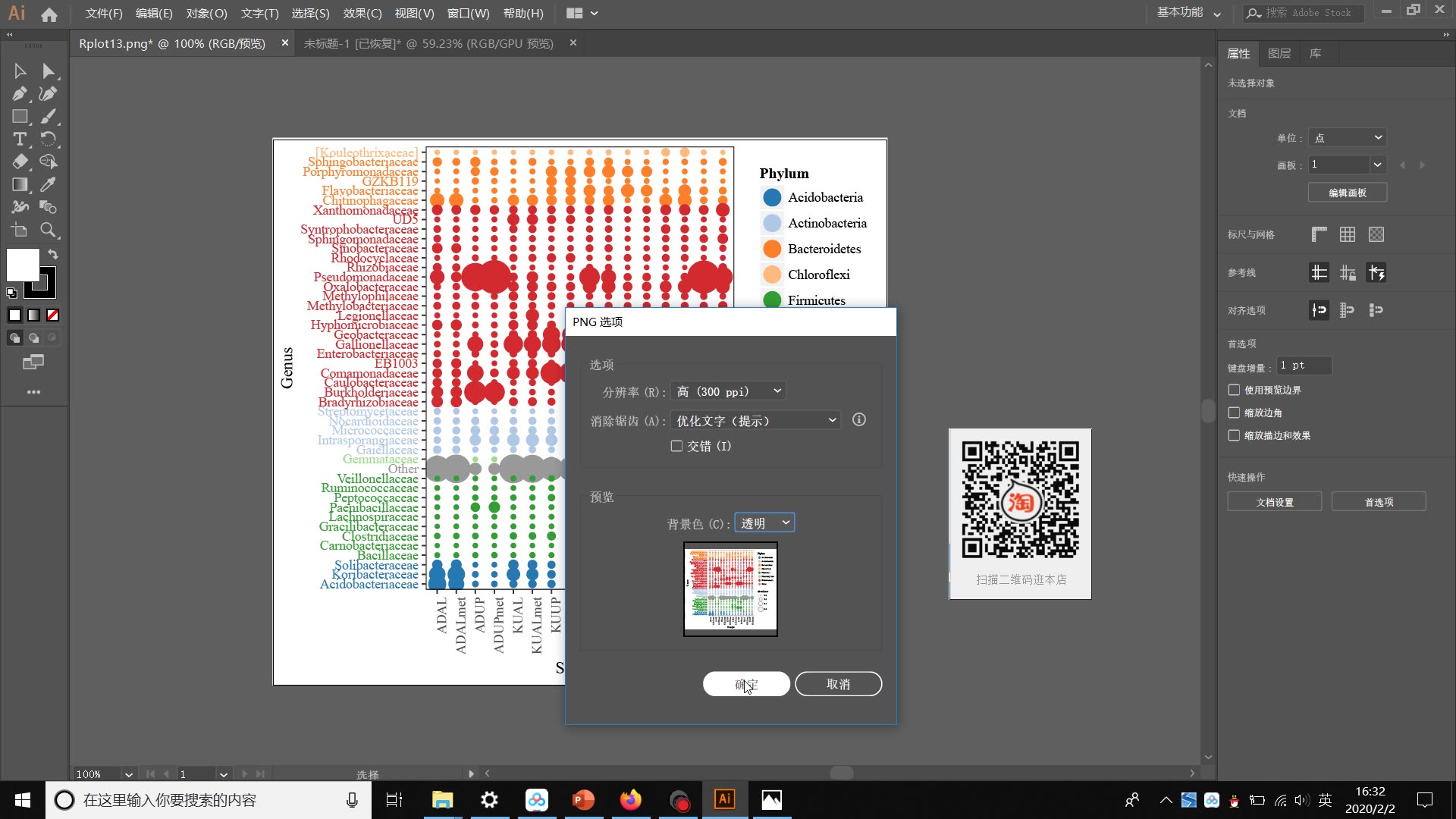
Task: Click 取消 to cancel PNG export
Action: [839, 684]
